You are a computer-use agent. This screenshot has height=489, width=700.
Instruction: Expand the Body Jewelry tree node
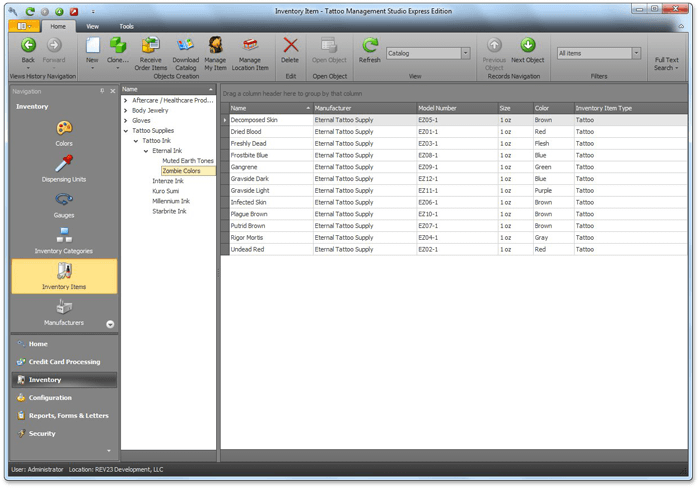point(125,110)
